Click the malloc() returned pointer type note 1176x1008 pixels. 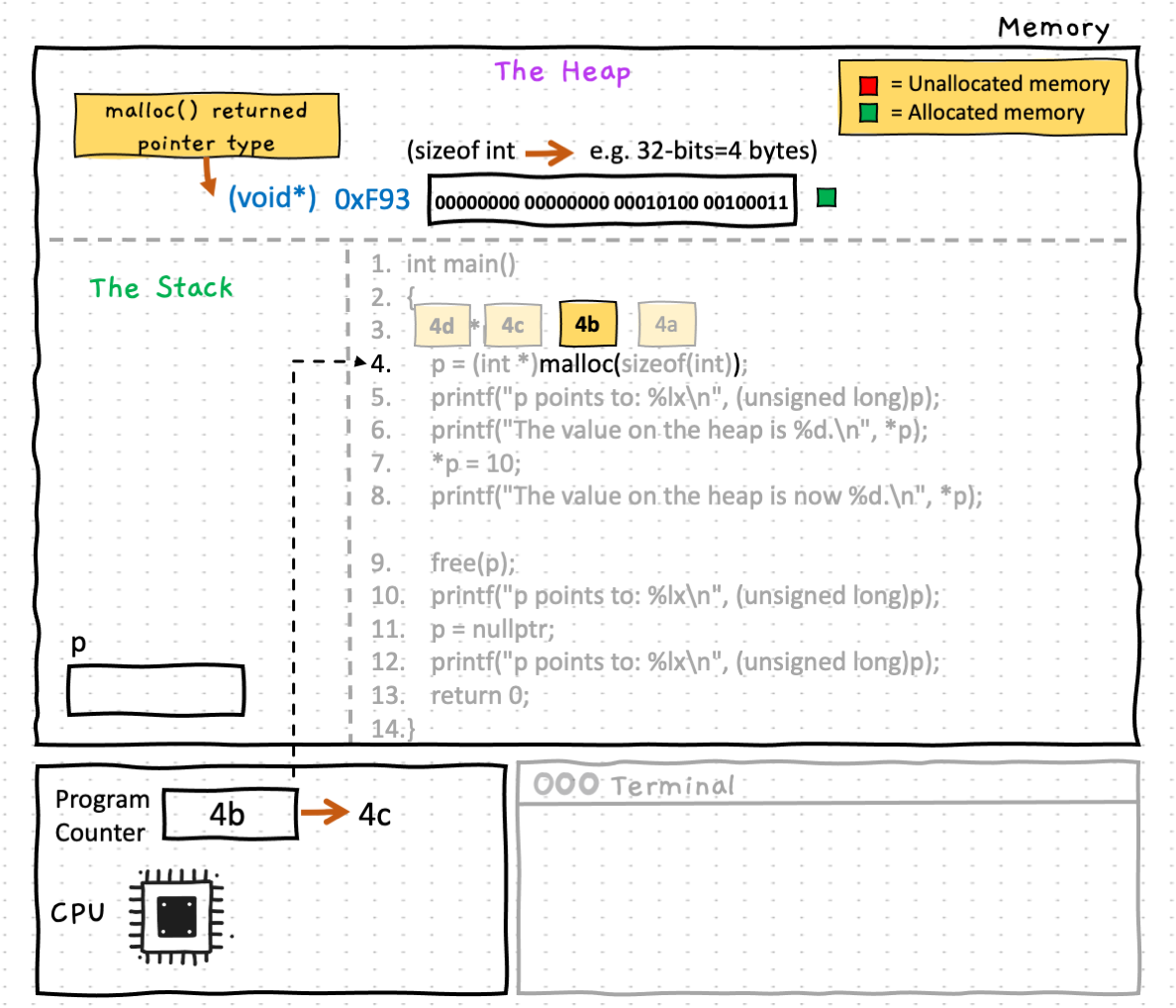[206, 126]
